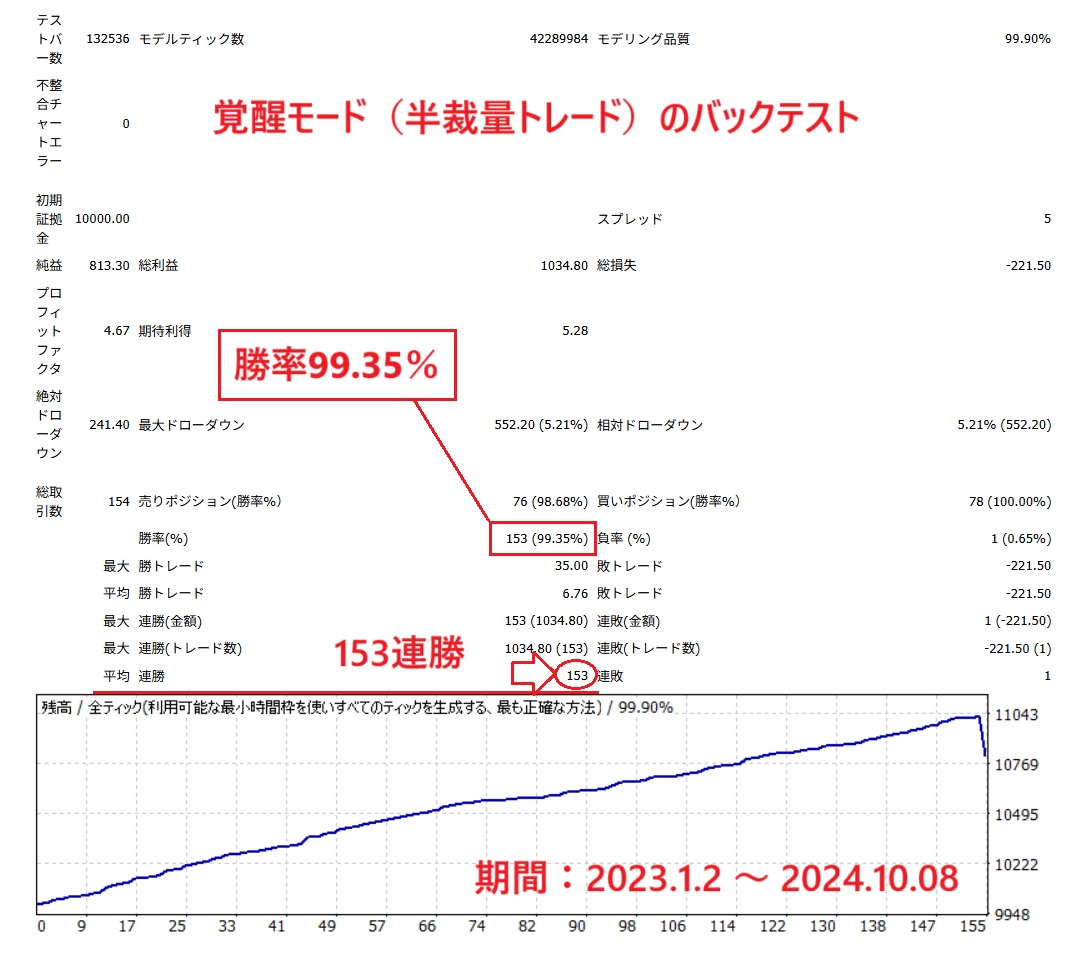Click the y-axis label 10495
The height and width of the screenshot is (953, 1078).
(1016, 815)
